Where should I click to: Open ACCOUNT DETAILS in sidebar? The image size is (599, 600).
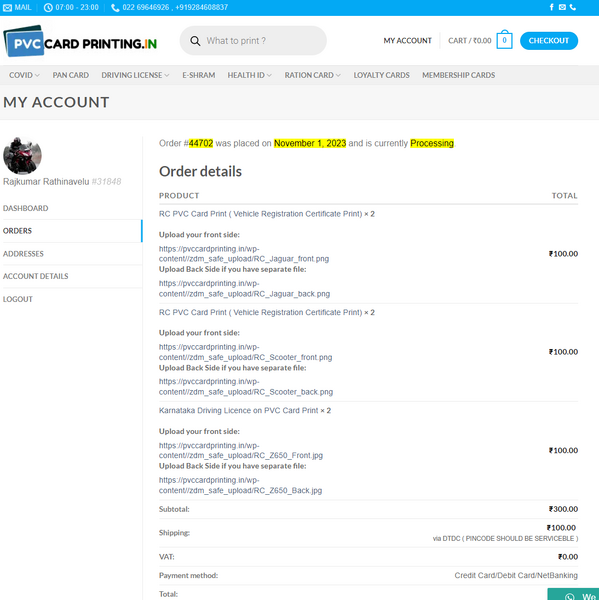tap(36, 276)
